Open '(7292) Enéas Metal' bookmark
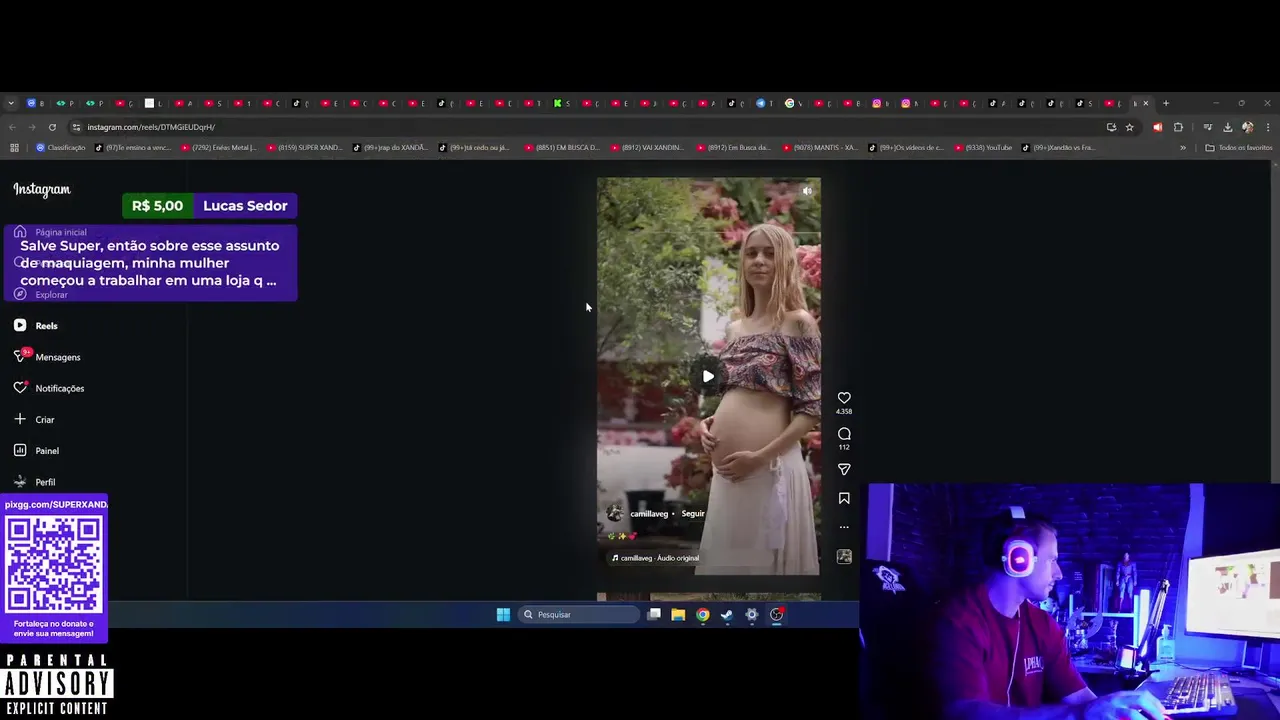 pos(219,148)
